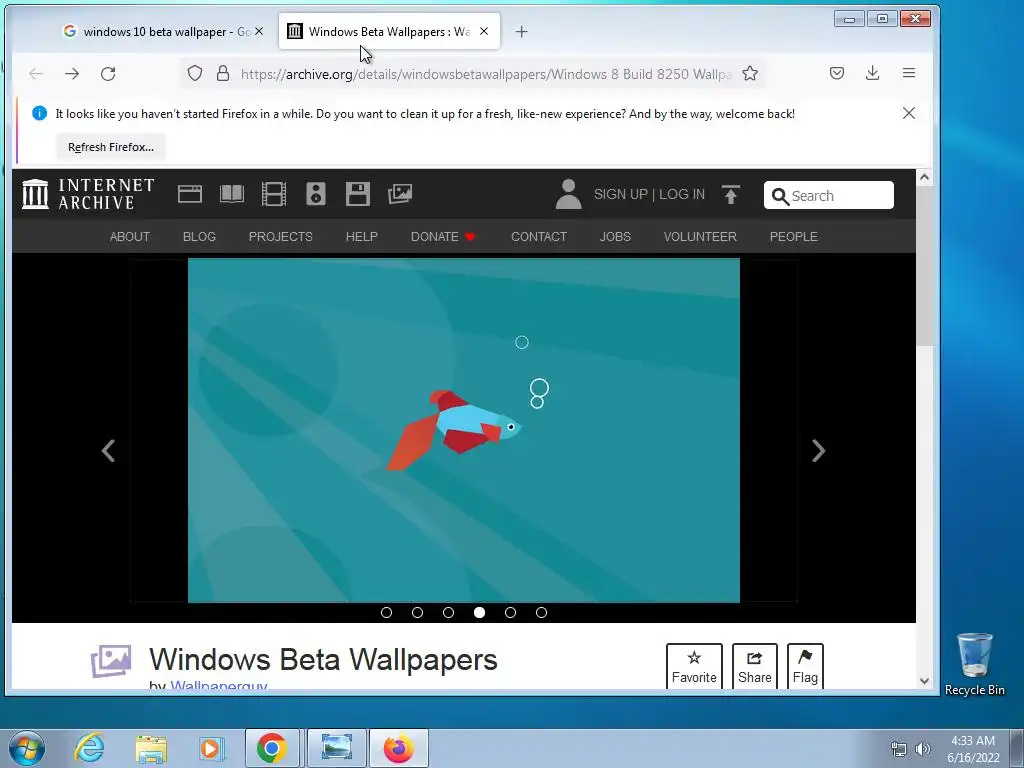The width and height of the screenshot is (1024, 768).
Task: Open a new browser tab
Action: (x=521, y=31)
